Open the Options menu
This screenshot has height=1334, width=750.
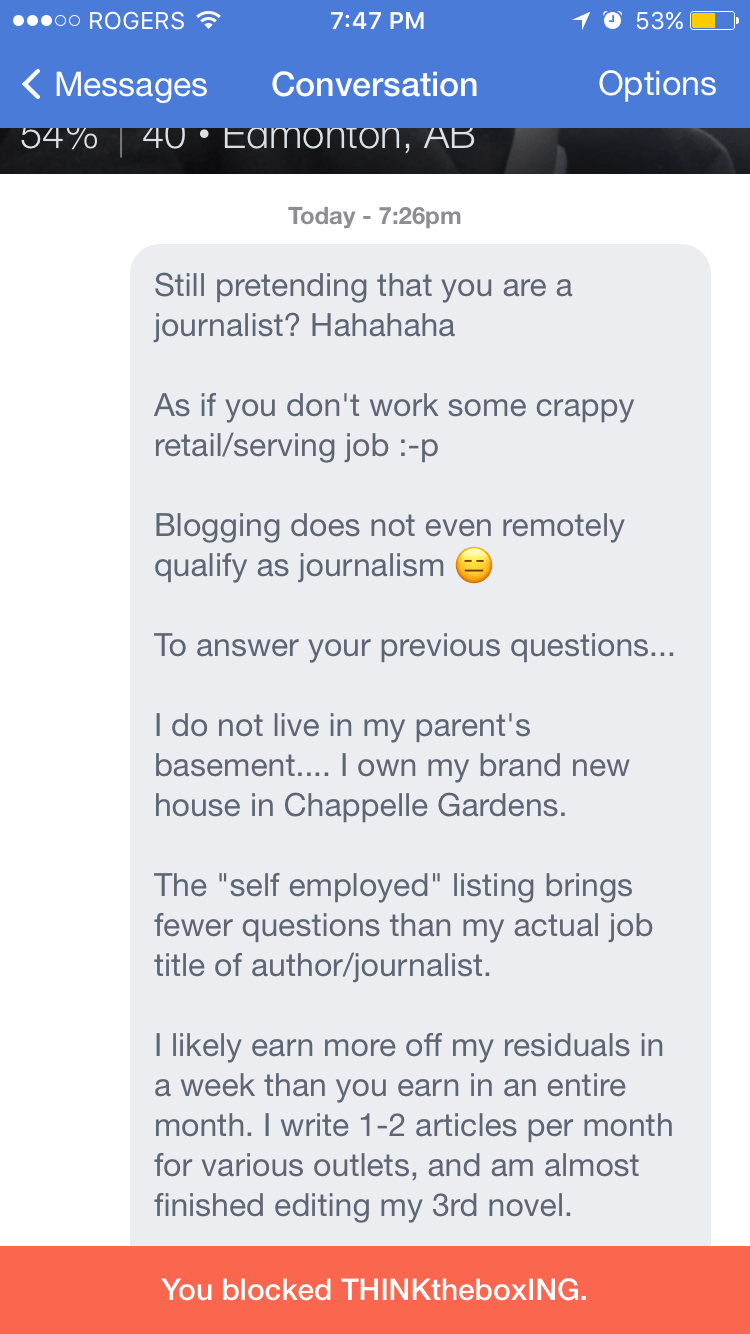(657, 84)
